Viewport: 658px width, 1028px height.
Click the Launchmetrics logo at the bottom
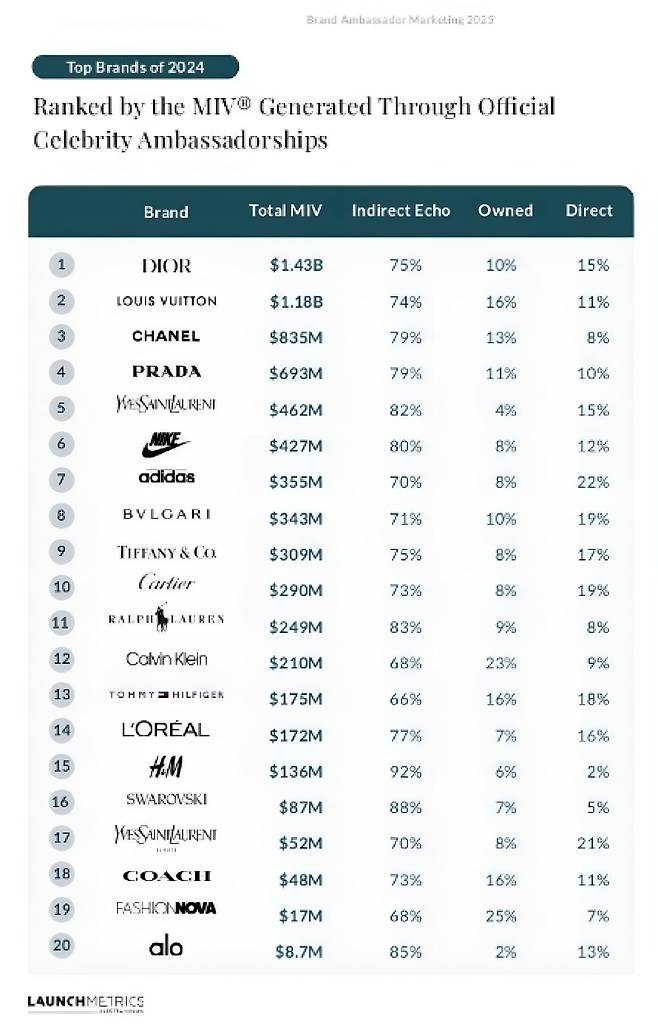(85, 1003)
